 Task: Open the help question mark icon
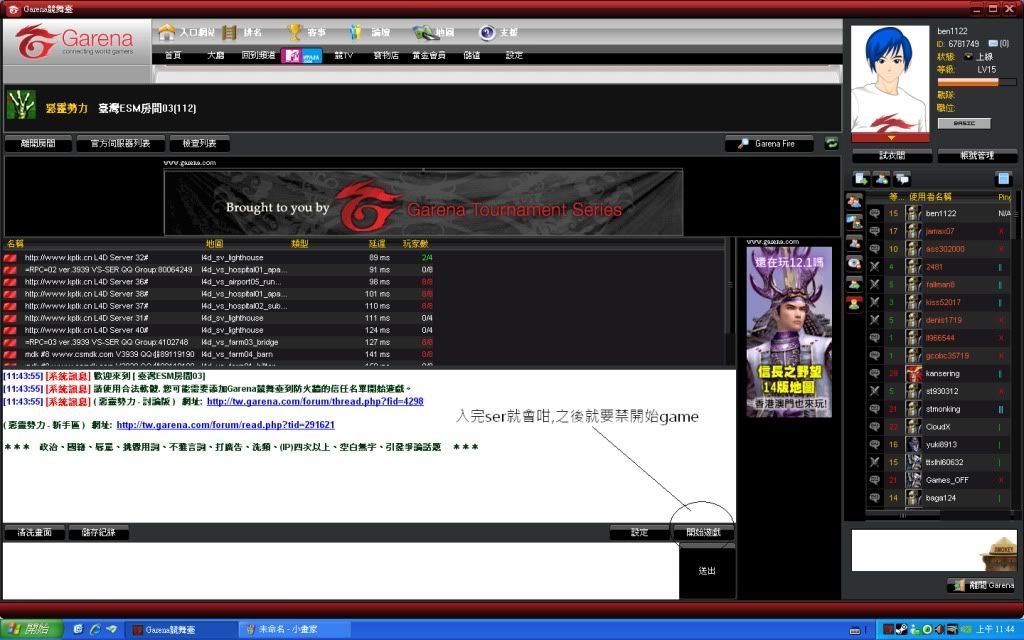click(x=487, y=32)
